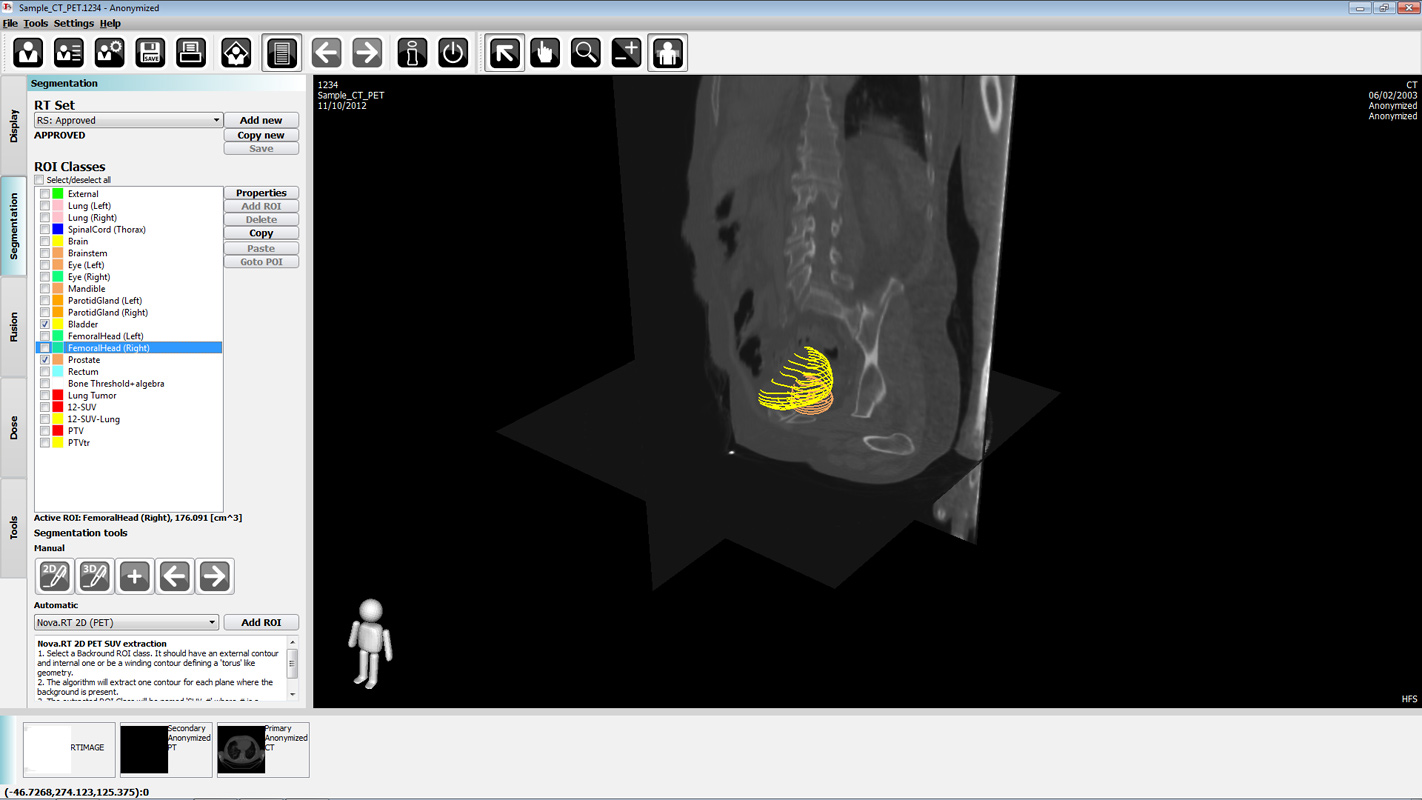1422x800 pixels.
Task: Select the Primary CT series thumbnail
Action: point(263,750)
